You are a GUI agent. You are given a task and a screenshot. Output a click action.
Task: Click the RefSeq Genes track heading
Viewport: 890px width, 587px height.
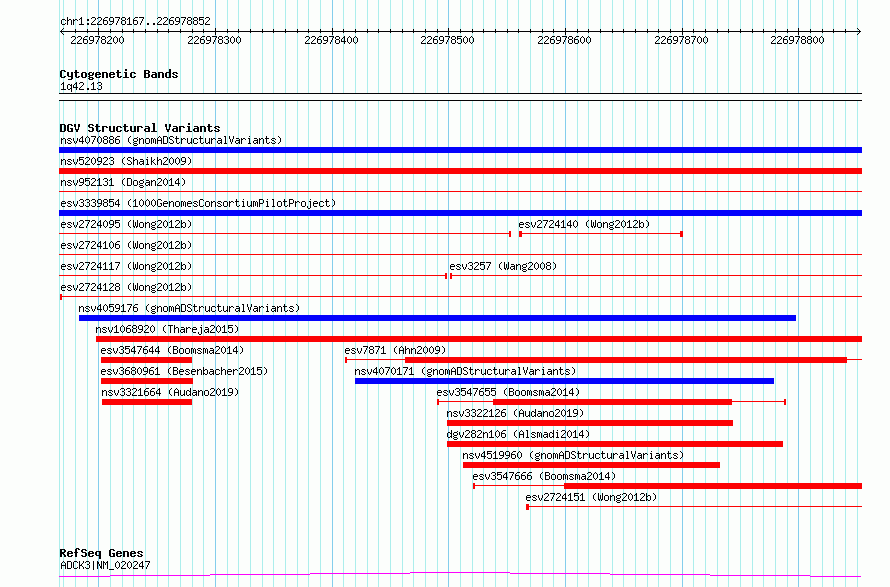point(101,553)
